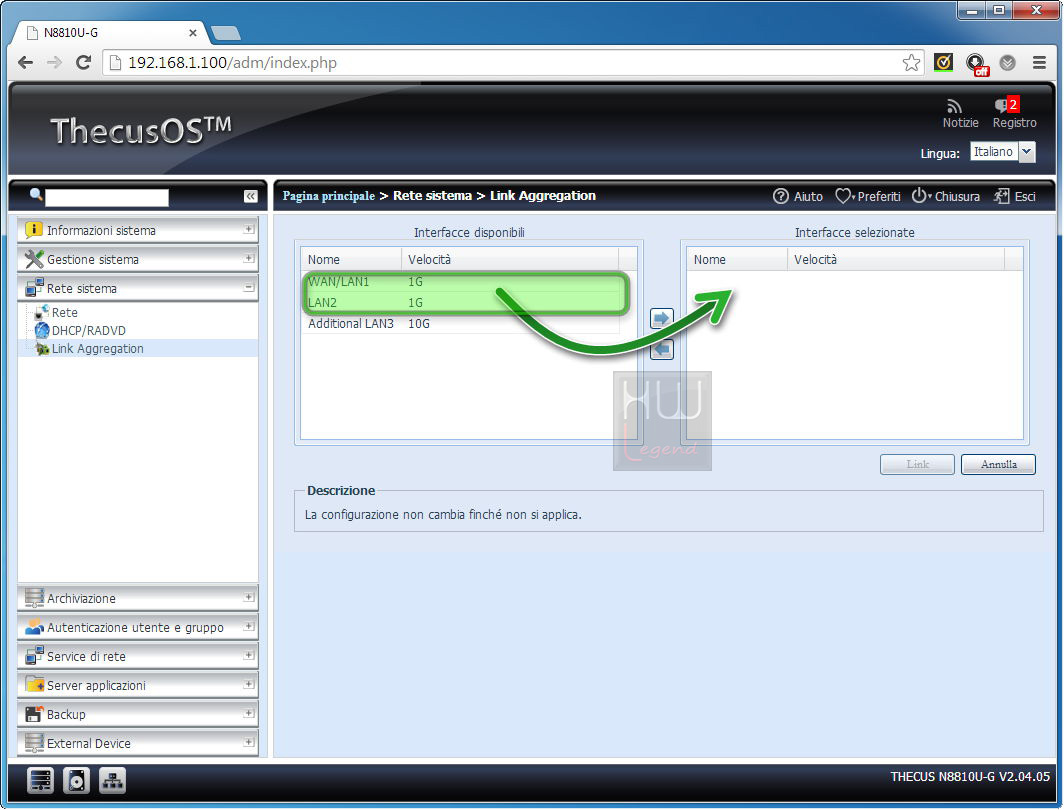Click the External Device icon

[x=33, y=743]
